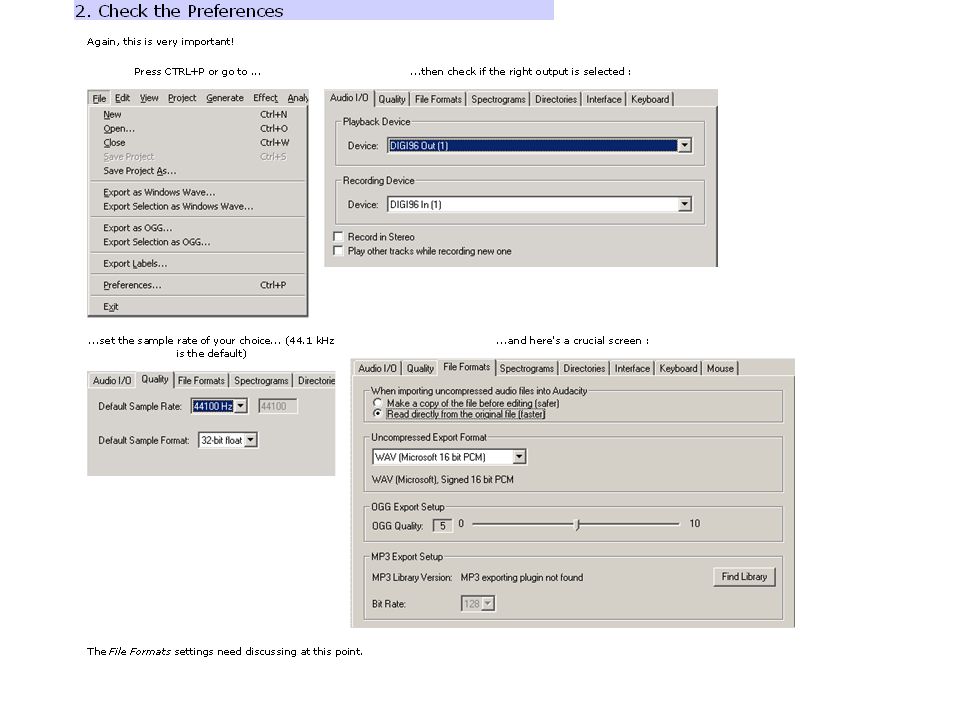The height and width of the screenshot is (720, 960).
Task: Expand Recording Device dropdown arrow
Action: pos(684,204)
